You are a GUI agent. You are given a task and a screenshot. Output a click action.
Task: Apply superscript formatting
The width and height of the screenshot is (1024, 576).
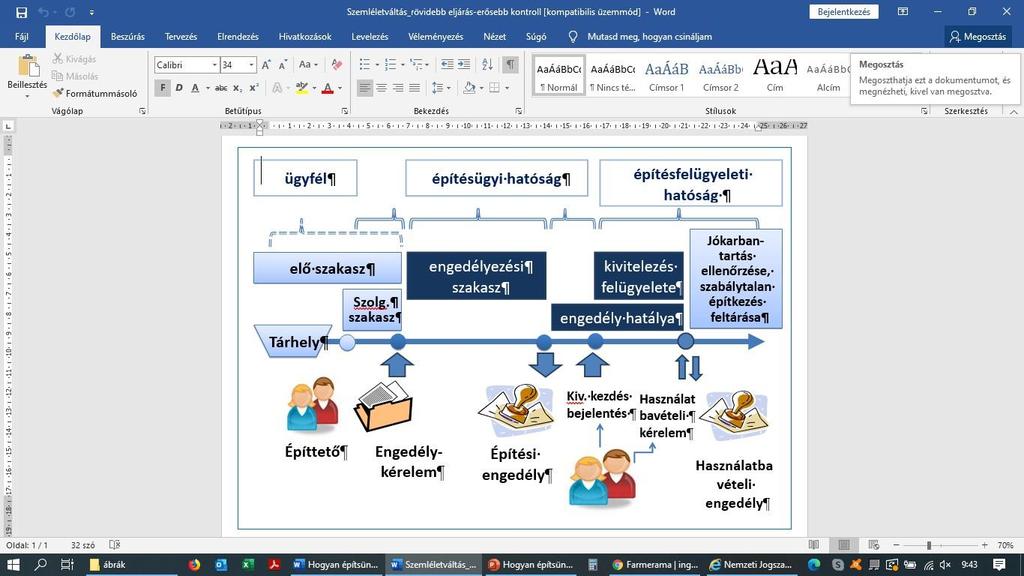point(254,88)
